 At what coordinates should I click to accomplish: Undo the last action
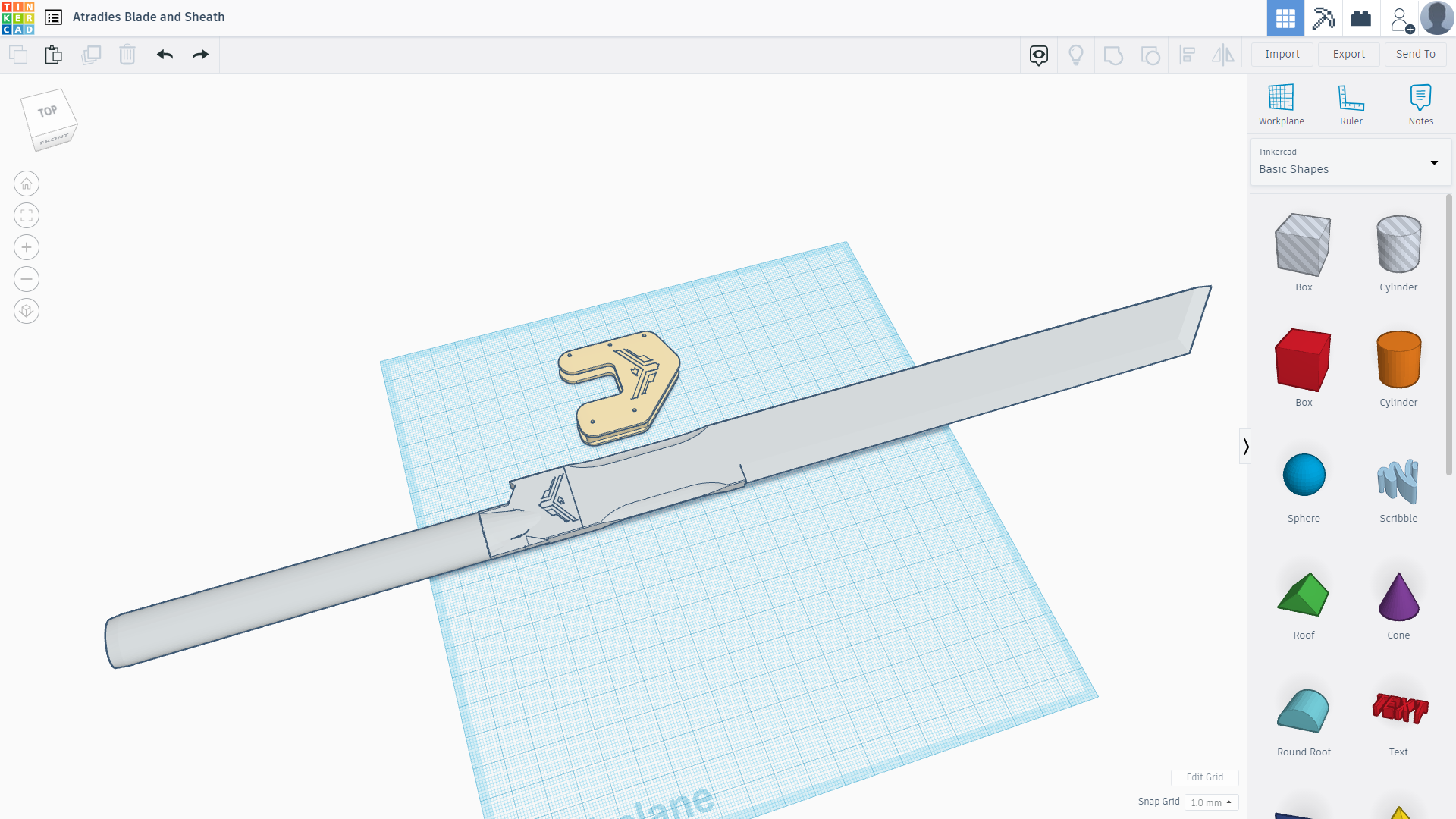point(165,55)
